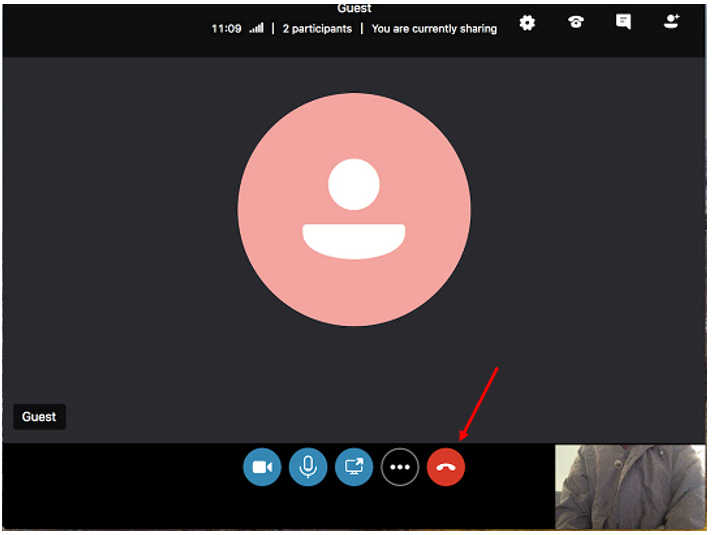Turn off the video camera button

click(x=262, y=467)
